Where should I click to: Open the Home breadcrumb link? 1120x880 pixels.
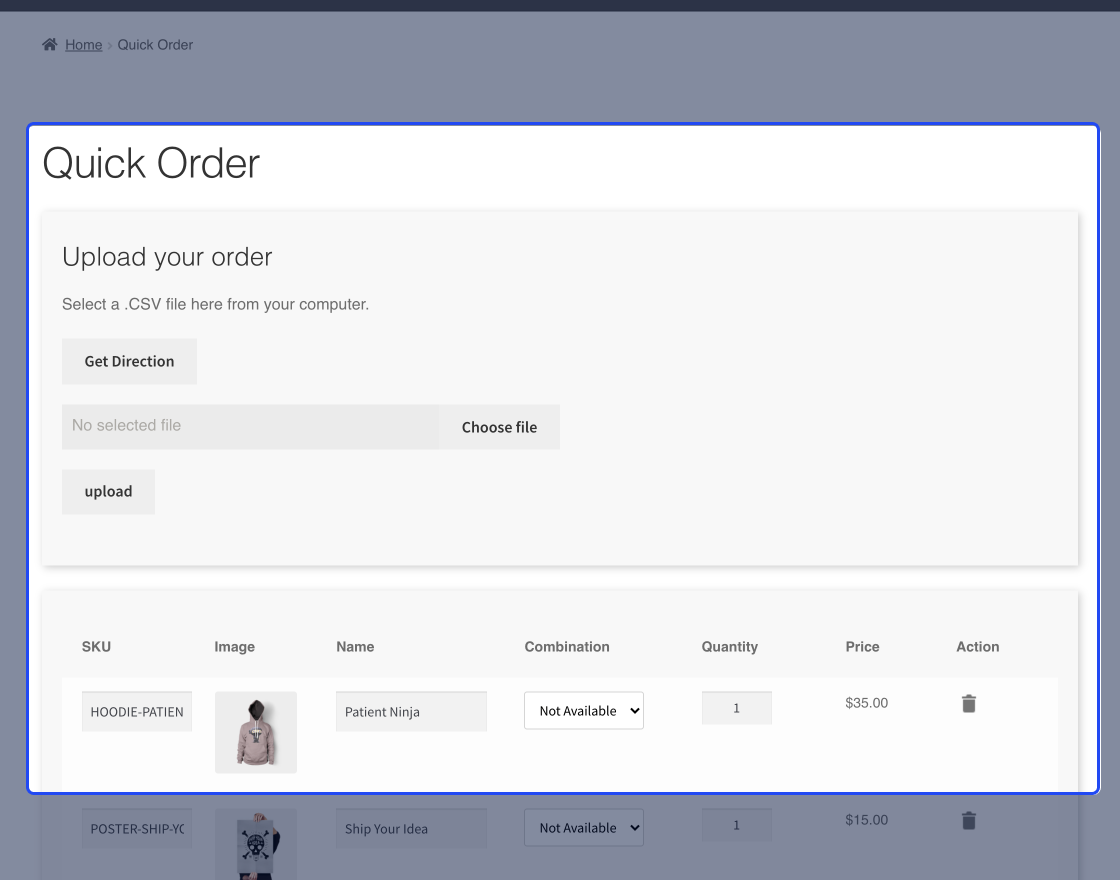[x=83, y=44]
